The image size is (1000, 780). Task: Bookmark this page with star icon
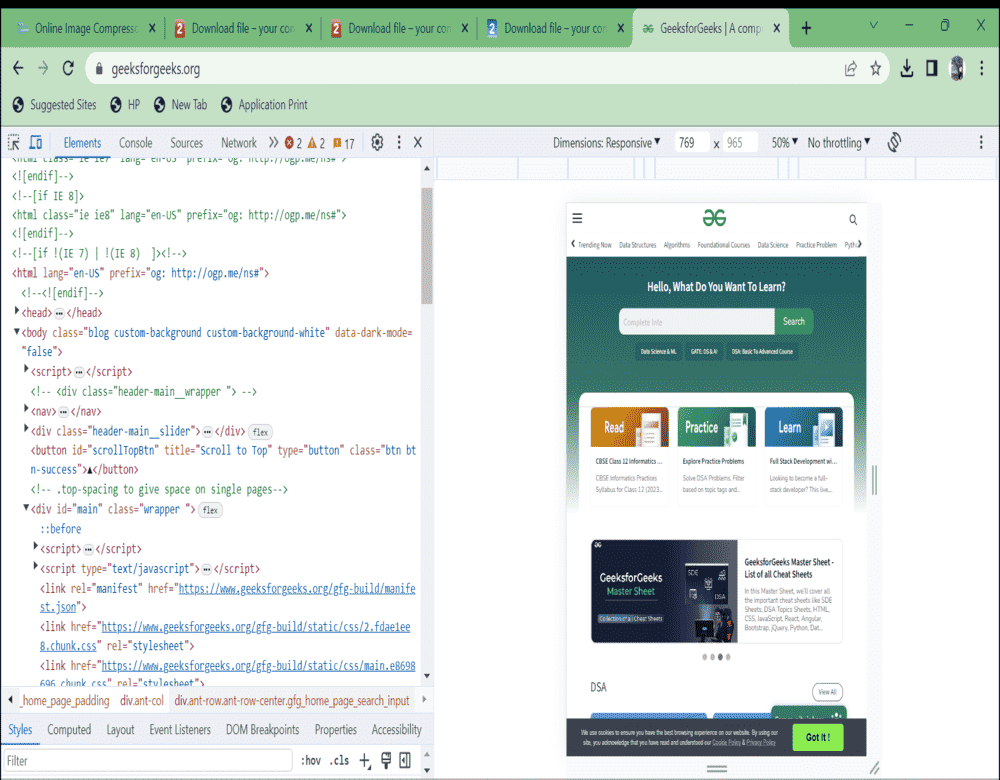(x=876, y=68)
